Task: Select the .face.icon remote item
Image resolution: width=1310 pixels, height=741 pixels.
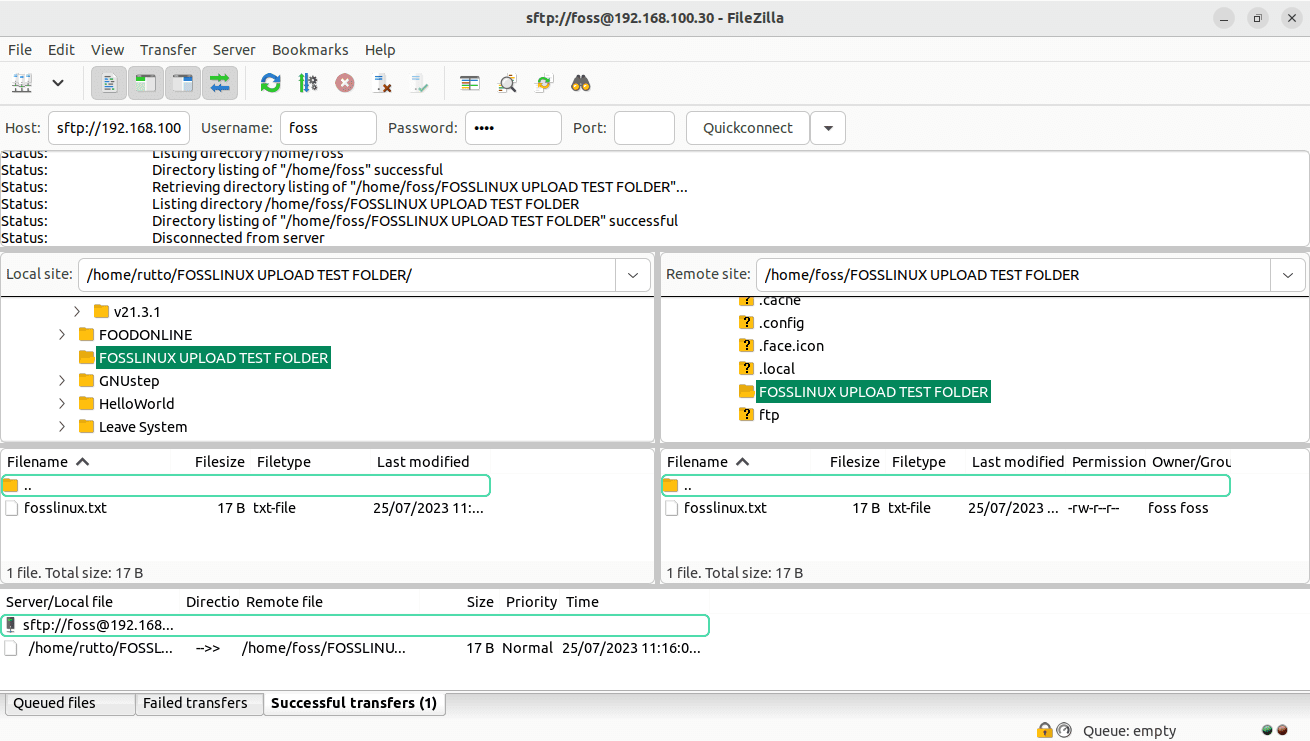Action: [791, 346]
